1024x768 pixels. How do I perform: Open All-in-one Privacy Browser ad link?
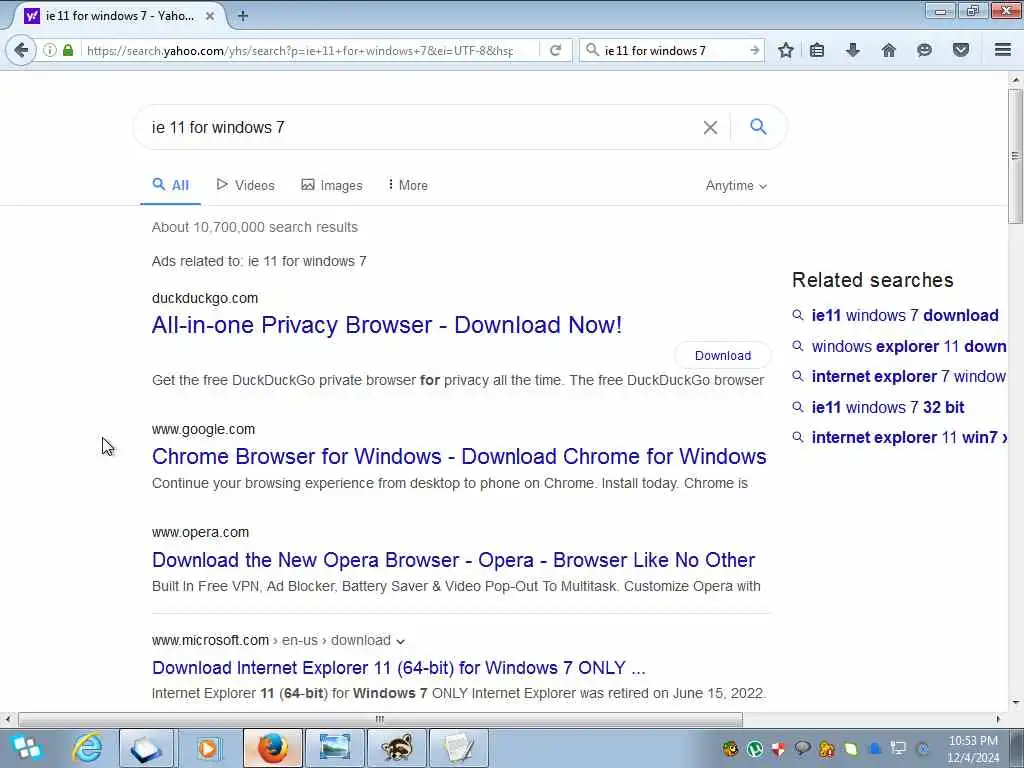point(387,325)
